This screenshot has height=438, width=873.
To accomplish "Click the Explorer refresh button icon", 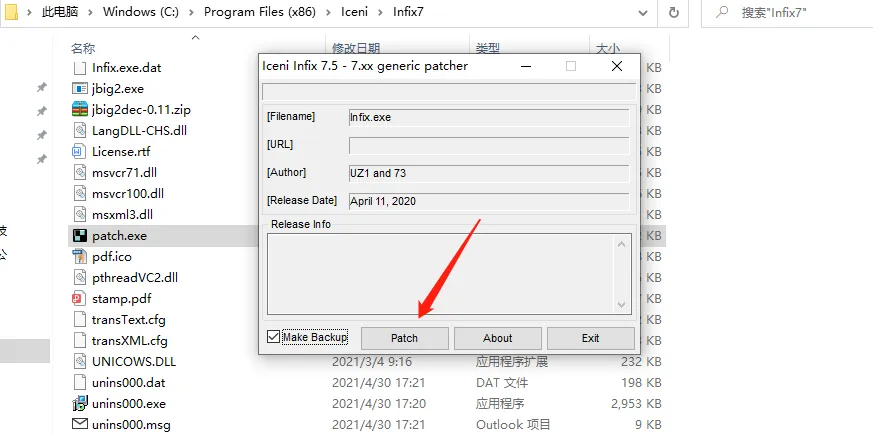I will [x=674, y=12].
